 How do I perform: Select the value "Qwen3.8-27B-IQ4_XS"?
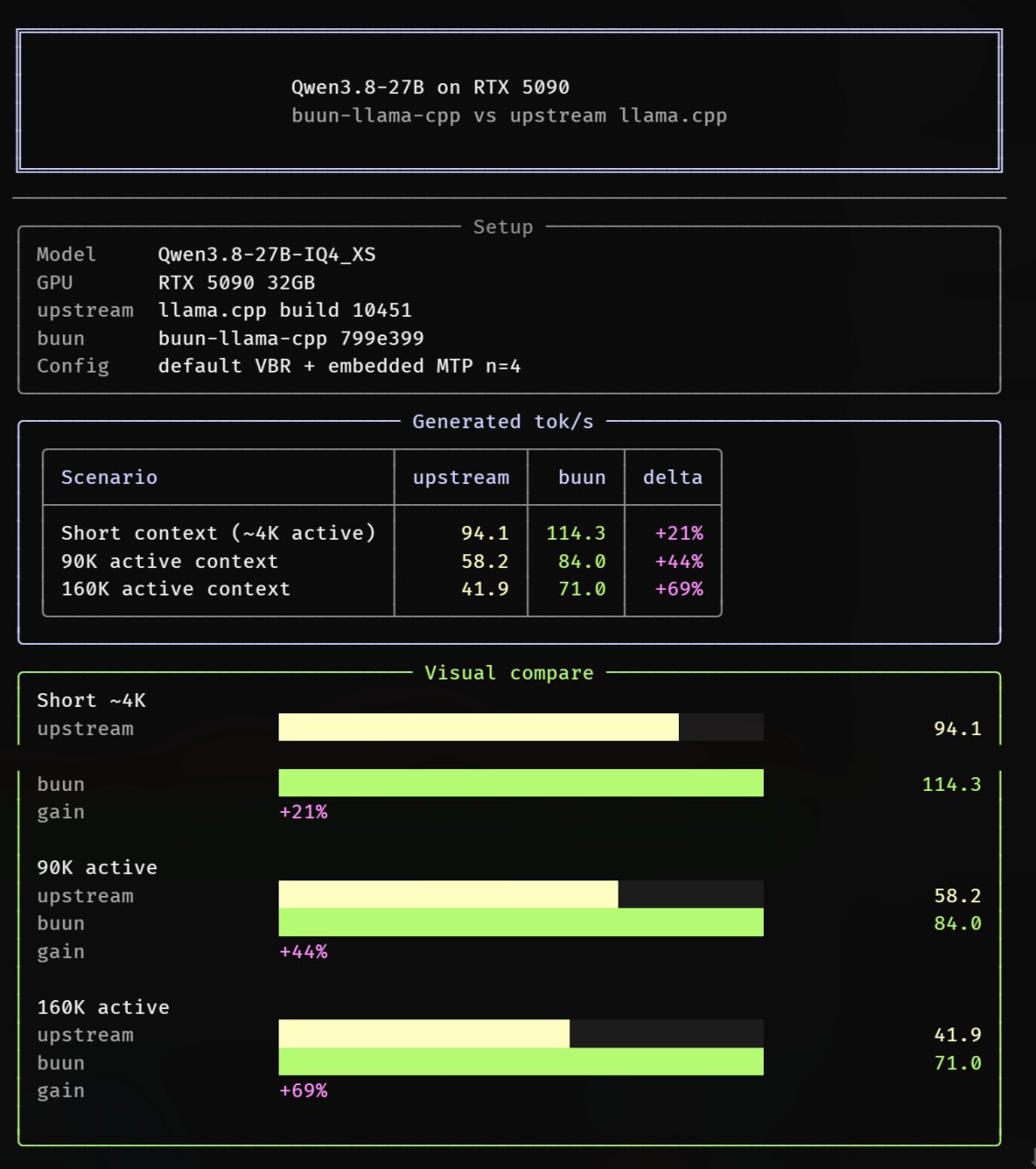point(267,255)
